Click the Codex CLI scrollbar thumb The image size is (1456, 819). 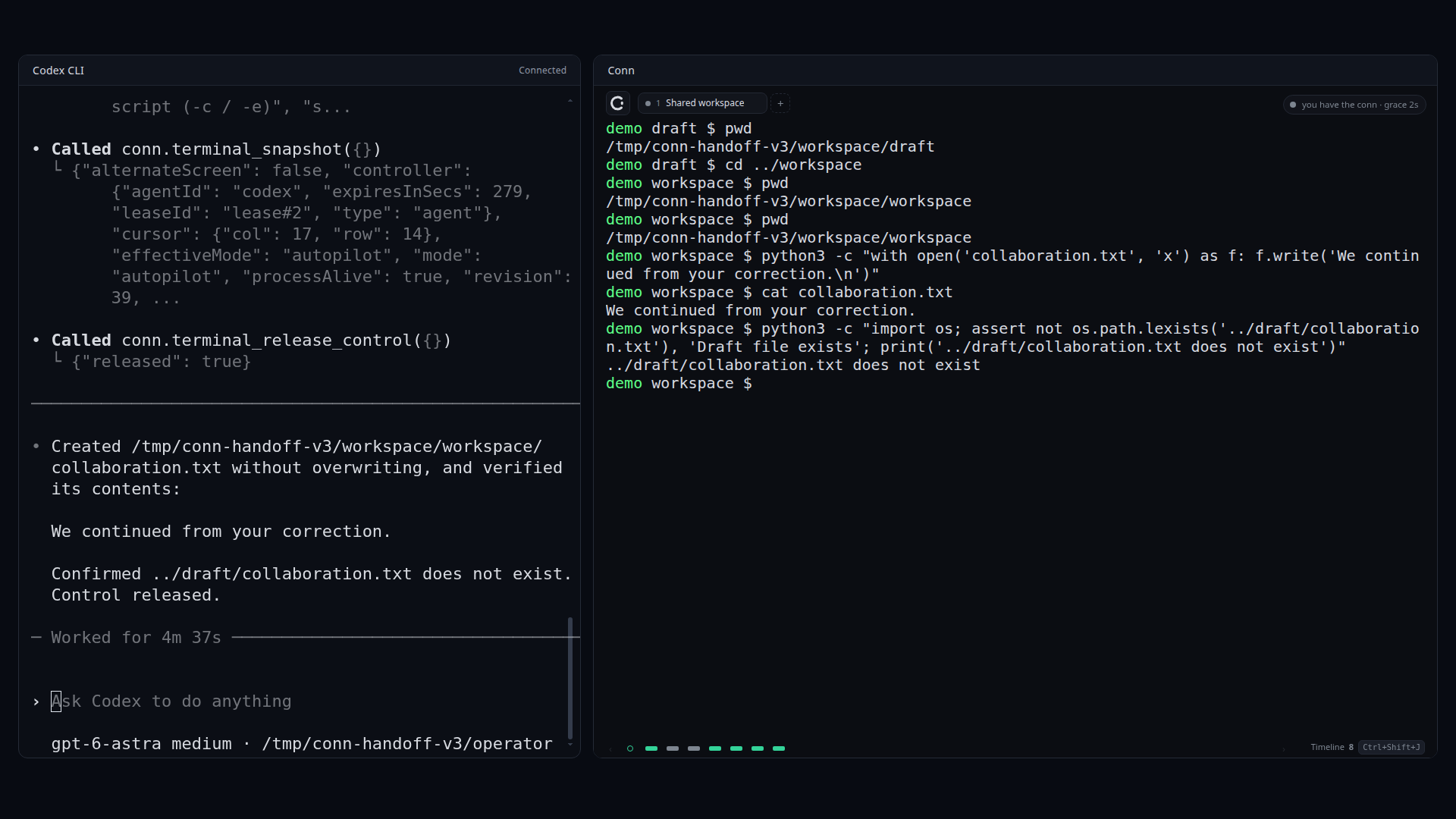pyautogui.click(x=570, y=678)
